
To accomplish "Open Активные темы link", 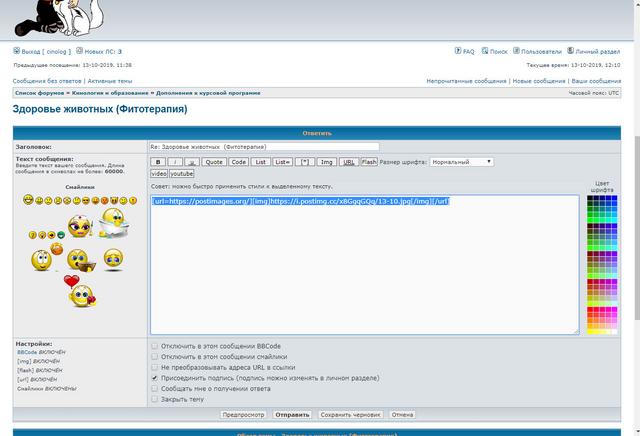I will (x=110, y=81).
